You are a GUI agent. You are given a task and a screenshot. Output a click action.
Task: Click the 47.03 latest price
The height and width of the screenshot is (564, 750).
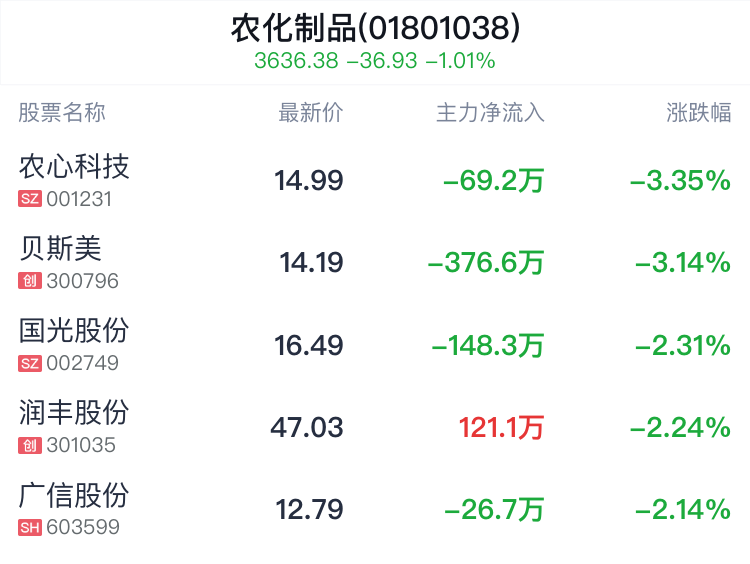pyautogui.click(x=307, y=427)
